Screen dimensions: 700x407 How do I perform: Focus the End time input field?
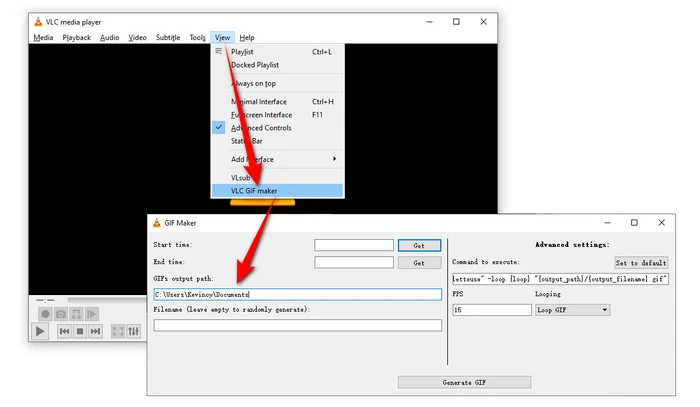(354, 262)
